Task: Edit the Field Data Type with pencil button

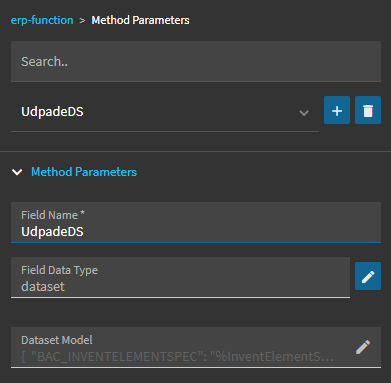Action: [x=368, y=276]
